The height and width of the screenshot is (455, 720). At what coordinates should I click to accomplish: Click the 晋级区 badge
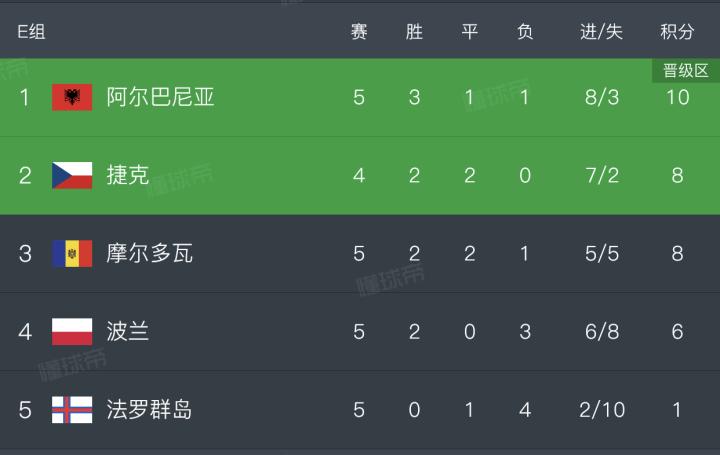click(x=686, y=71)
